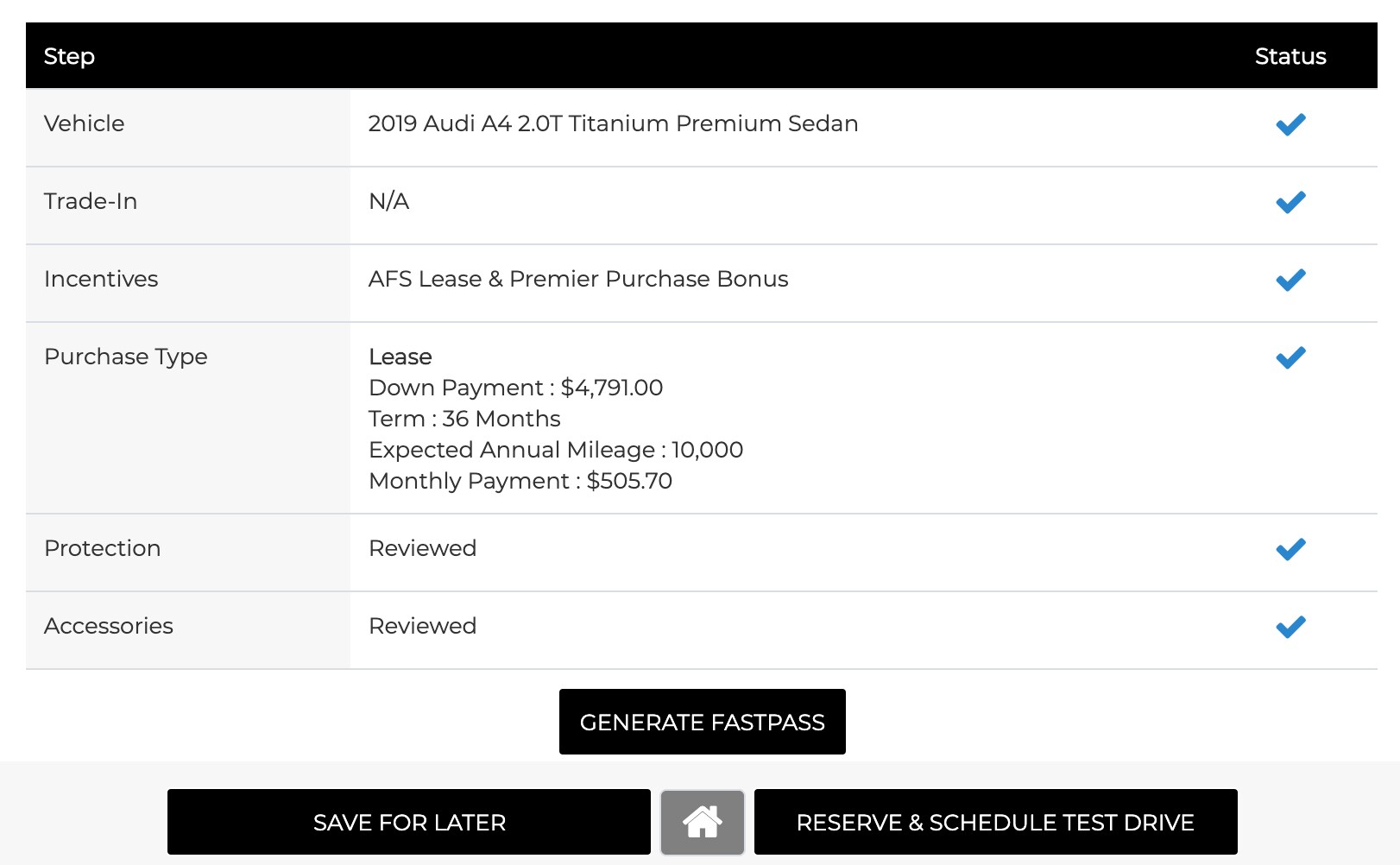This screenshot has width=1400, height=865.
Task: Click Save For Later
Action: point(409,822)
